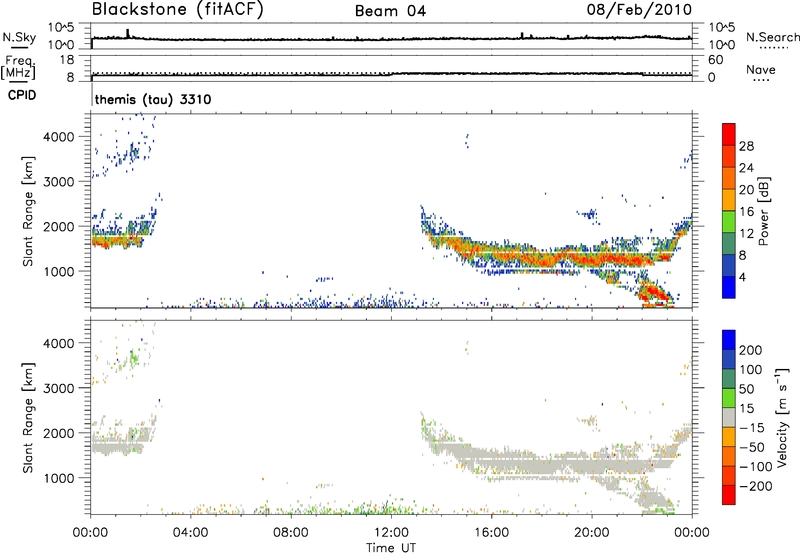Click the spike in the N.Sky noise trace
800x554 pixels.
128,34
